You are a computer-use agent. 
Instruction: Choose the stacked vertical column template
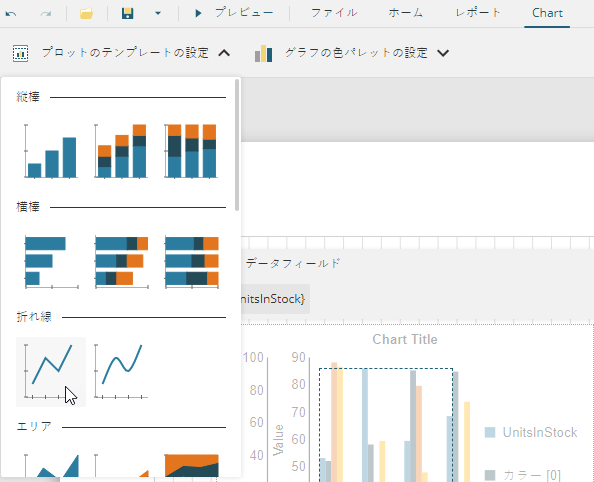pos(121,151)
